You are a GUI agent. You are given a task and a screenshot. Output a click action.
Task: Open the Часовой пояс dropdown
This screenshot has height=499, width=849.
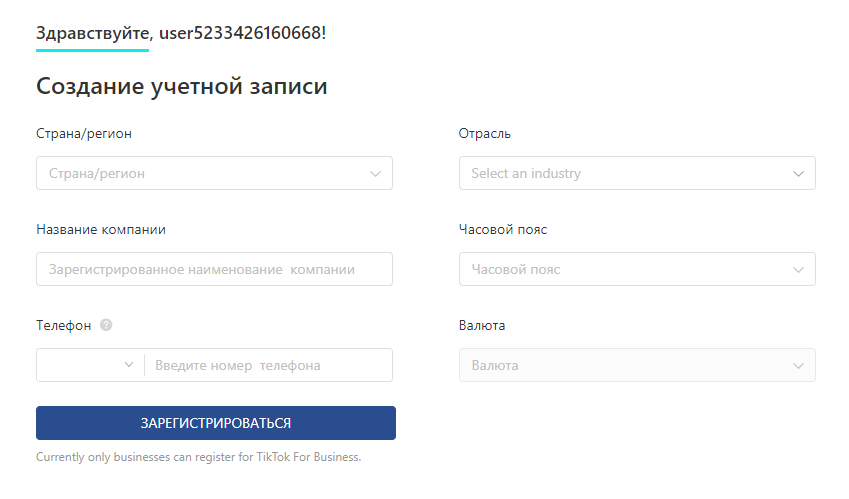(636, 269)
